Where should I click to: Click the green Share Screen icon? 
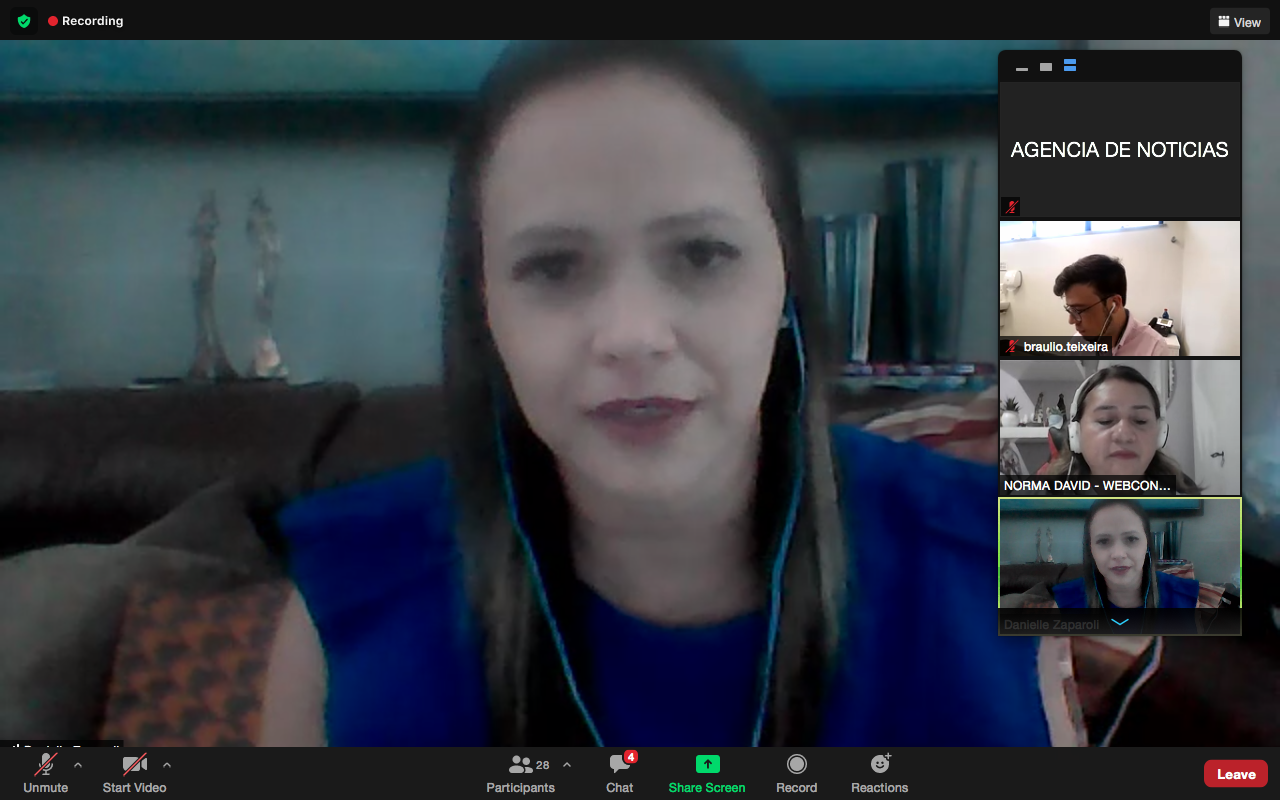pos(707,764)
